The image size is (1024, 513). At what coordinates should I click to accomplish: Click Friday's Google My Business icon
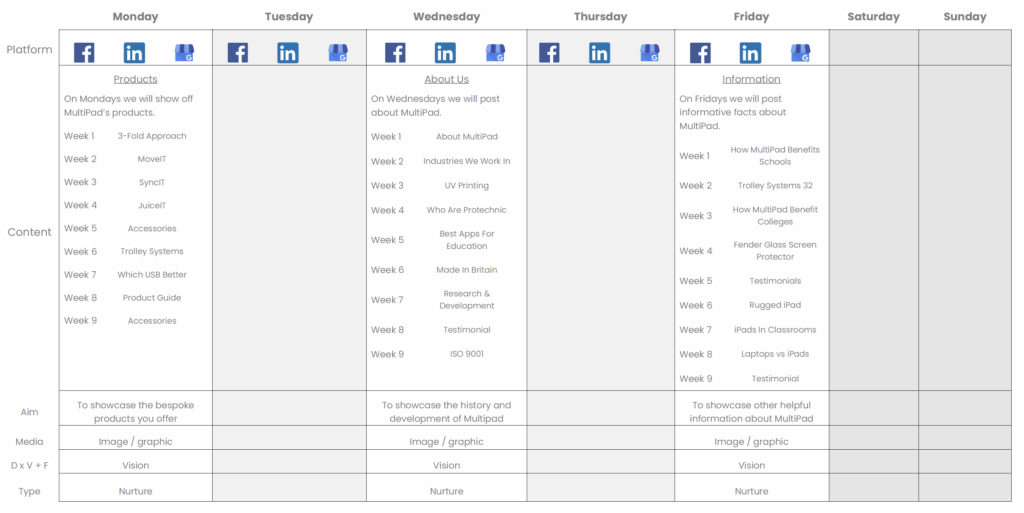tap(800, 53)
